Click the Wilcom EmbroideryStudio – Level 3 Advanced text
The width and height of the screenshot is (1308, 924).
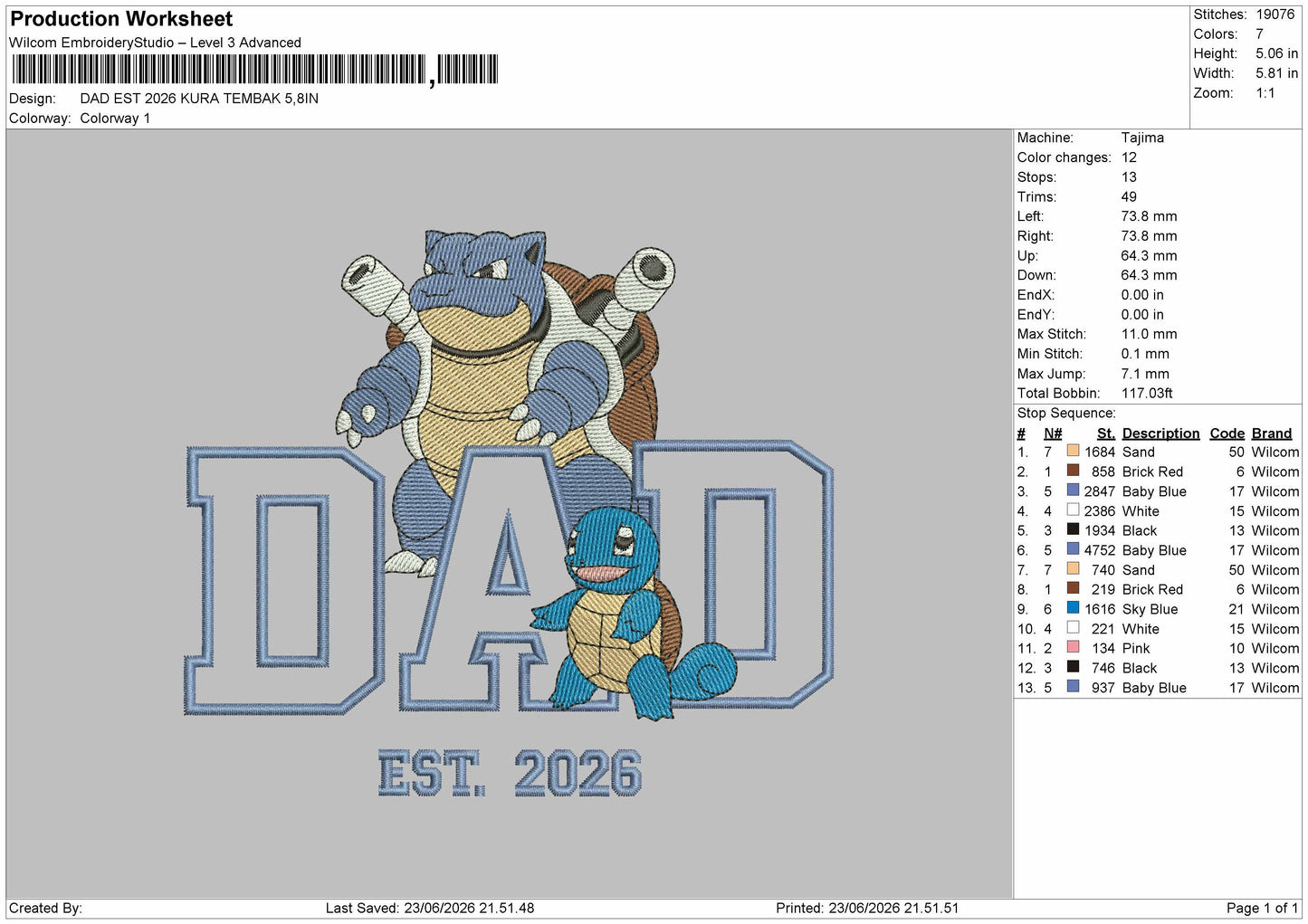pyautogui.click(x=155, y=43)
